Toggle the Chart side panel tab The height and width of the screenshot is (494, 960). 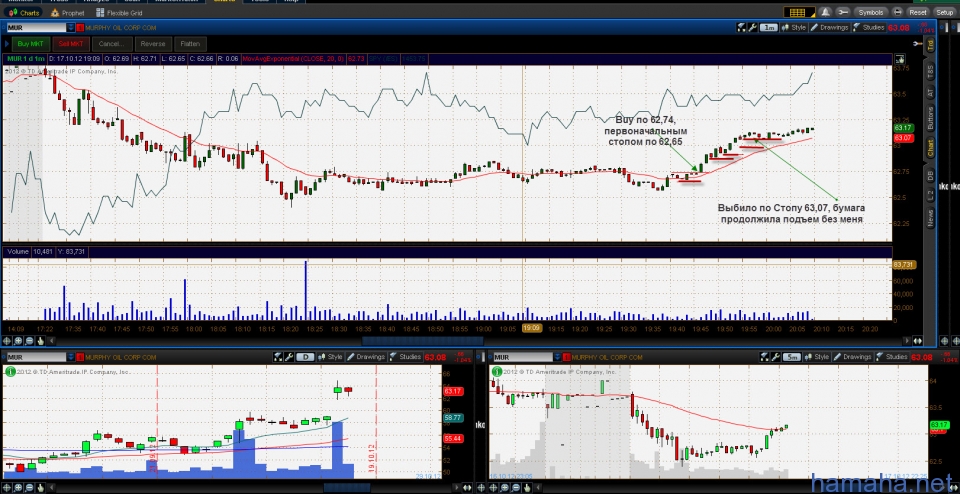pos(930,147)
